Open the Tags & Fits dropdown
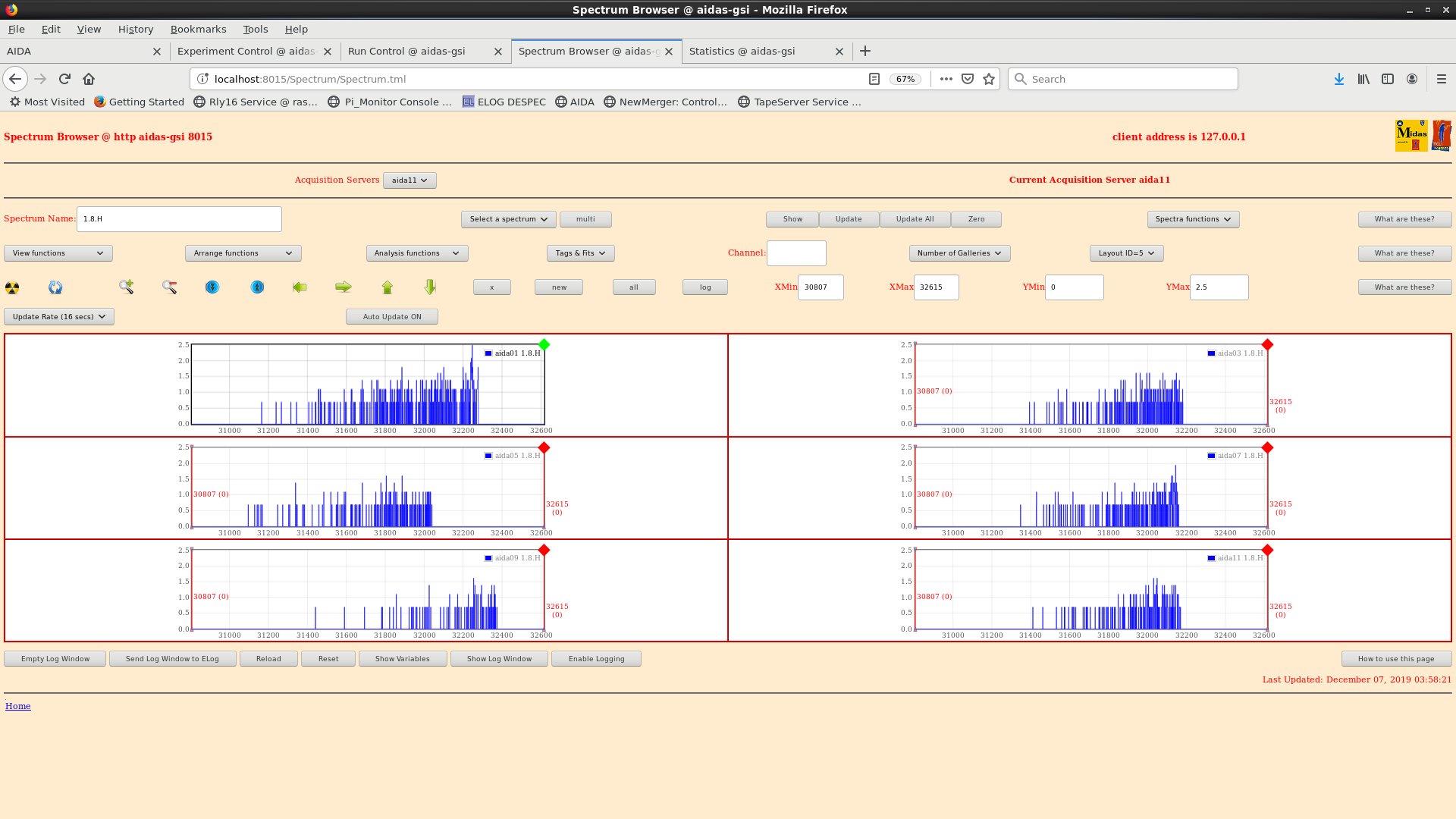Screen dimensions: 1456x819 (x=581, y=253)
